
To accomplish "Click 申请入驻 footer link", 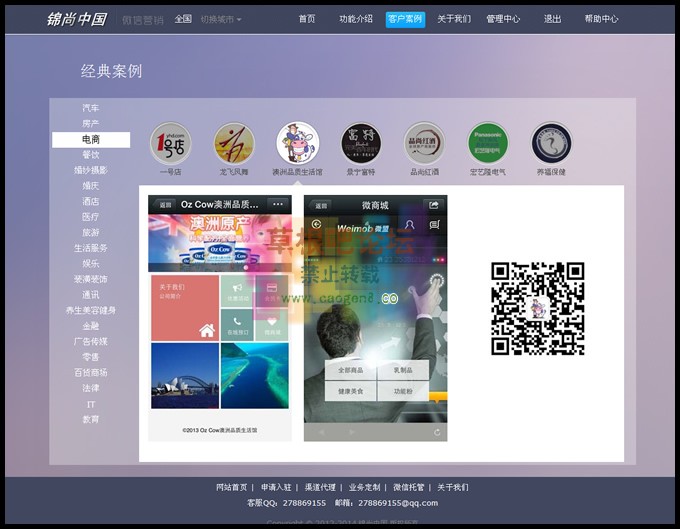I will (x=276, y=487).
